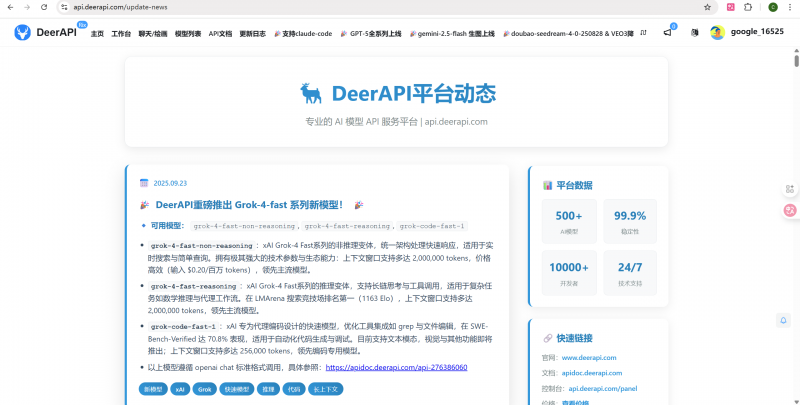This screenshot has height=405, width=800.
Task: Click the pink translate floating icon
Action: click(x=790, y=210)
